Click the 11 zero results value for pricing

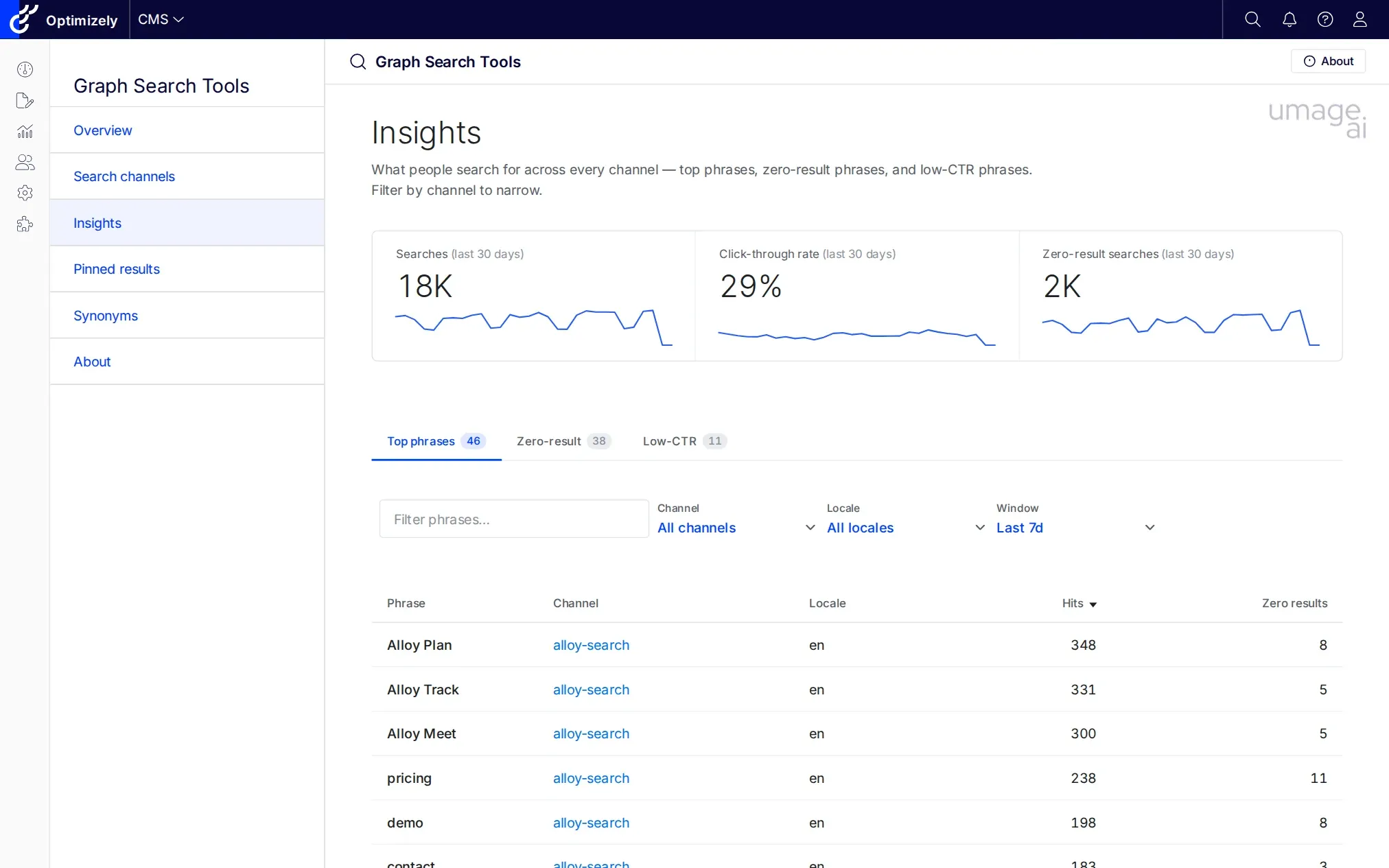(x=1318, y=778)
